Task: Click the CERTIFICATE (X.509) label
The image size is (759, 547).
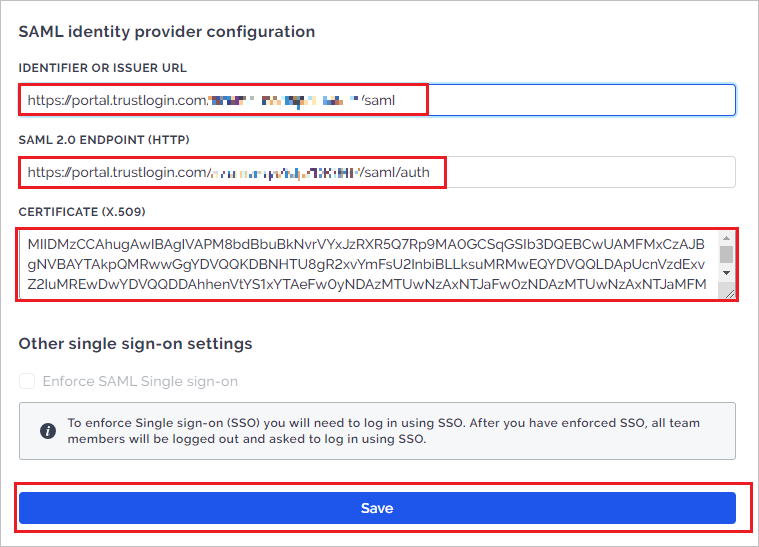Action: (82, 212)
